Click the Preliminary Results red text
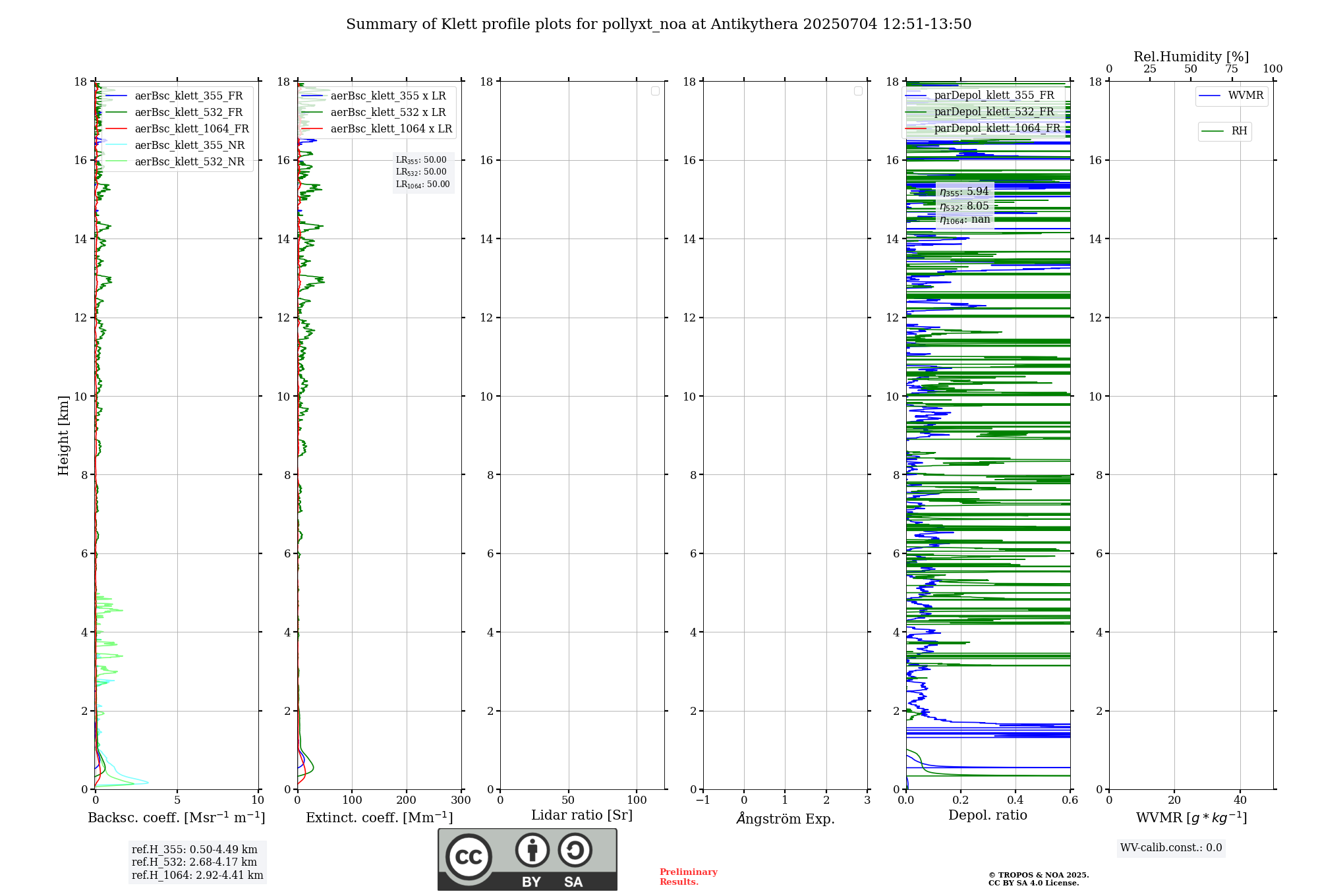The image size is (1318, 896). tap(689, 877)
